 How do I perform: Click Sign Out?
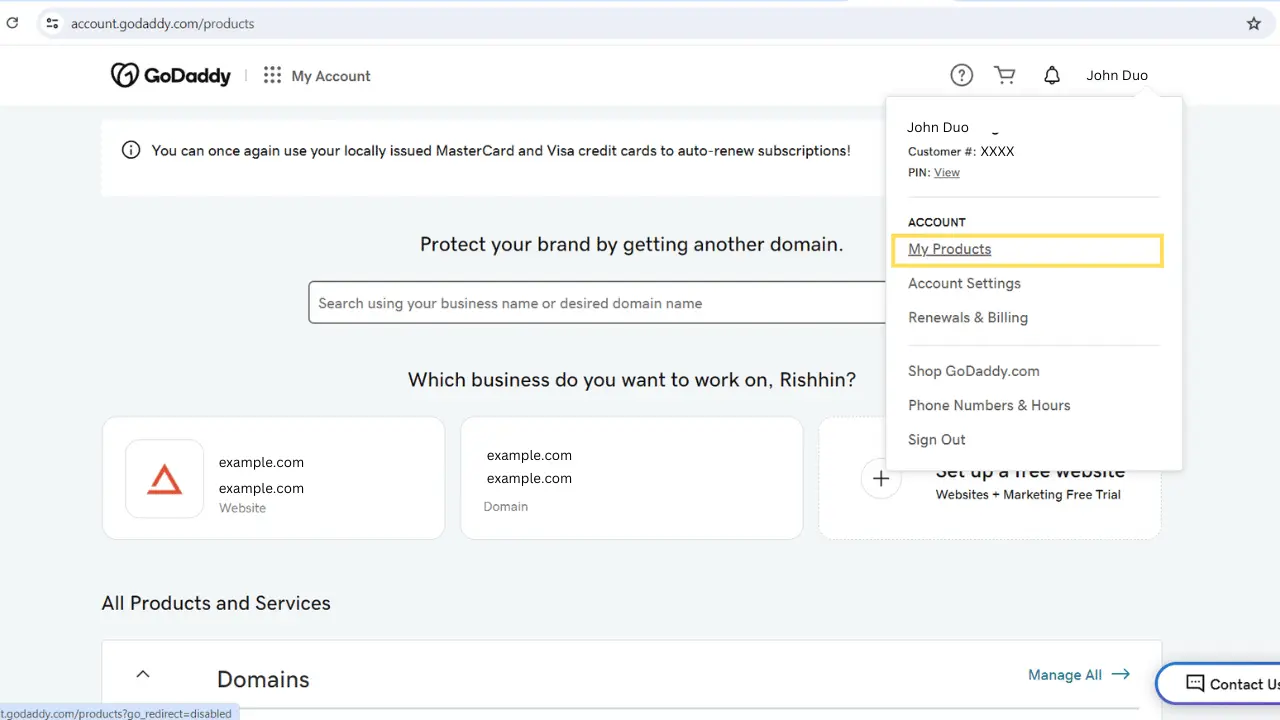pos(937,440)
